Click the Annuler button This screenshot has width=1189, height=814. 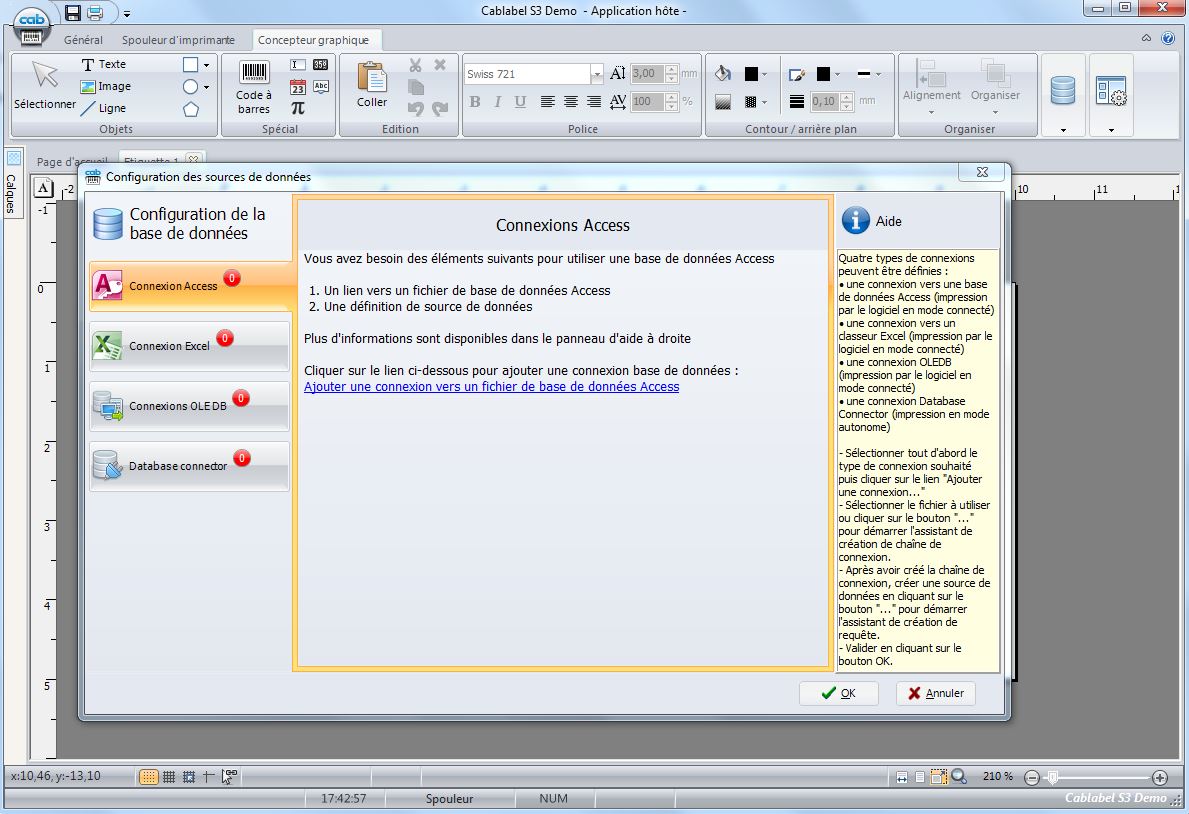pyautogui.click(x=936, y=693)
